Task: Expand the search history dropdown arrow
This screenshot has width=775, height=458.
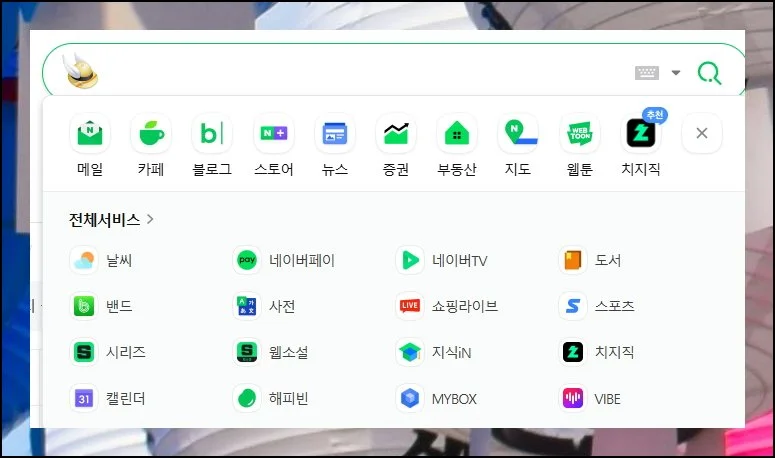Action: click(x=676, y=73)
